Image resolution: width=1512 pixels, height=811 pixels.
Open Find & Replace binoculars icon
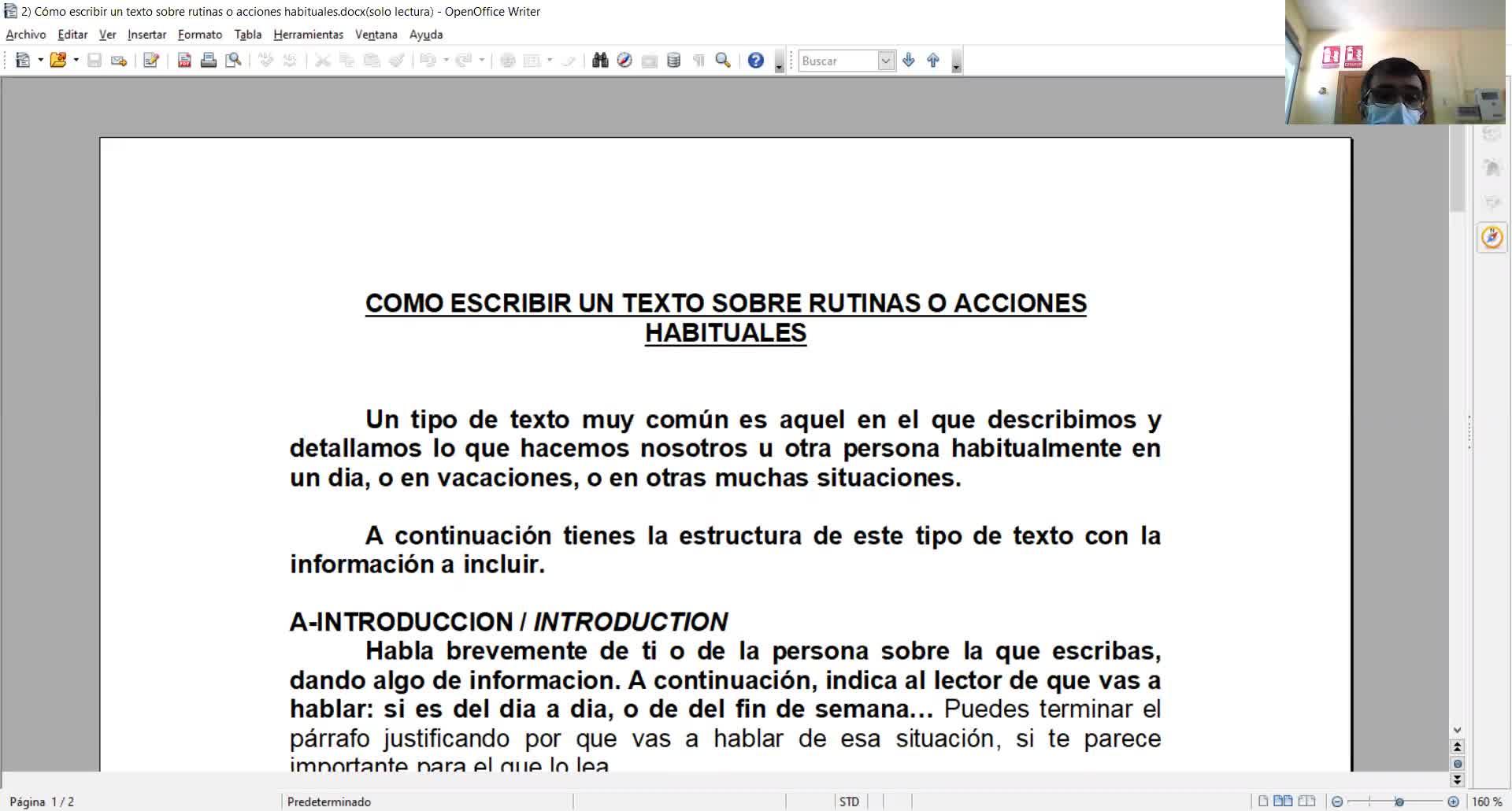click(600, 61)
